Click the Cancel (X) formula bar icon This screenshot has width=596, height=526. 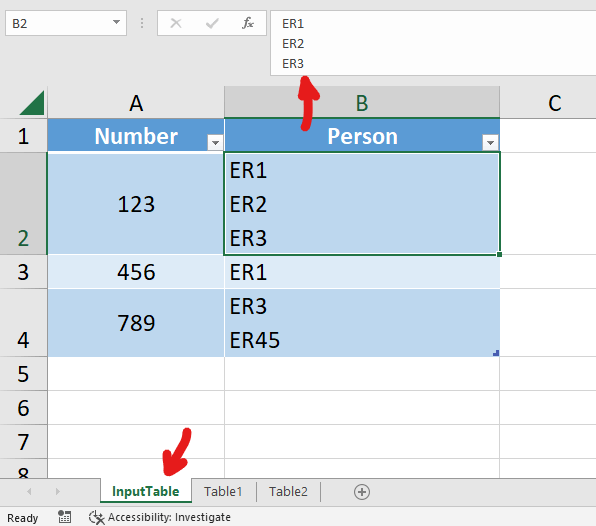point(176,24)
